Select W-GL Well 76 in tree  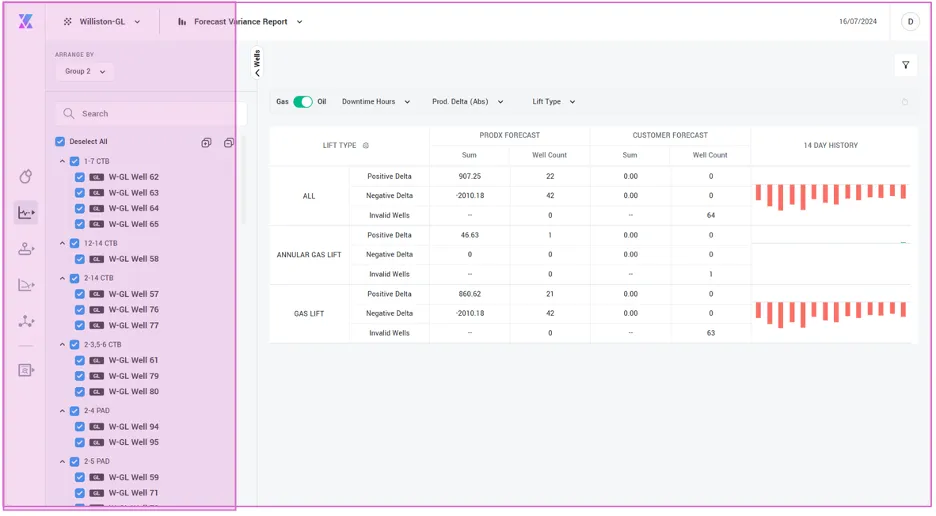pos(134,309)
